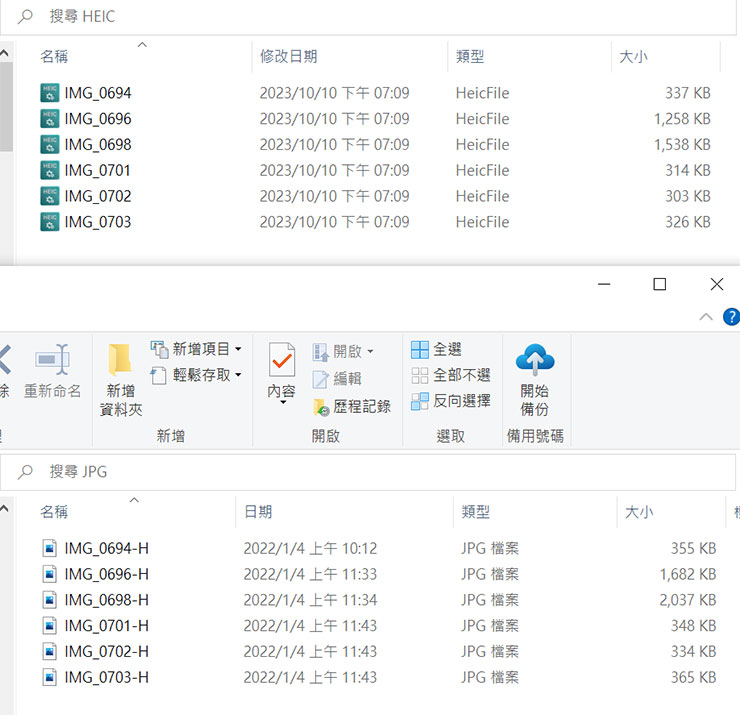This screenshot has width=740, height=715.
Task: Sort JPG window by 類型 column
Action: 476,512
